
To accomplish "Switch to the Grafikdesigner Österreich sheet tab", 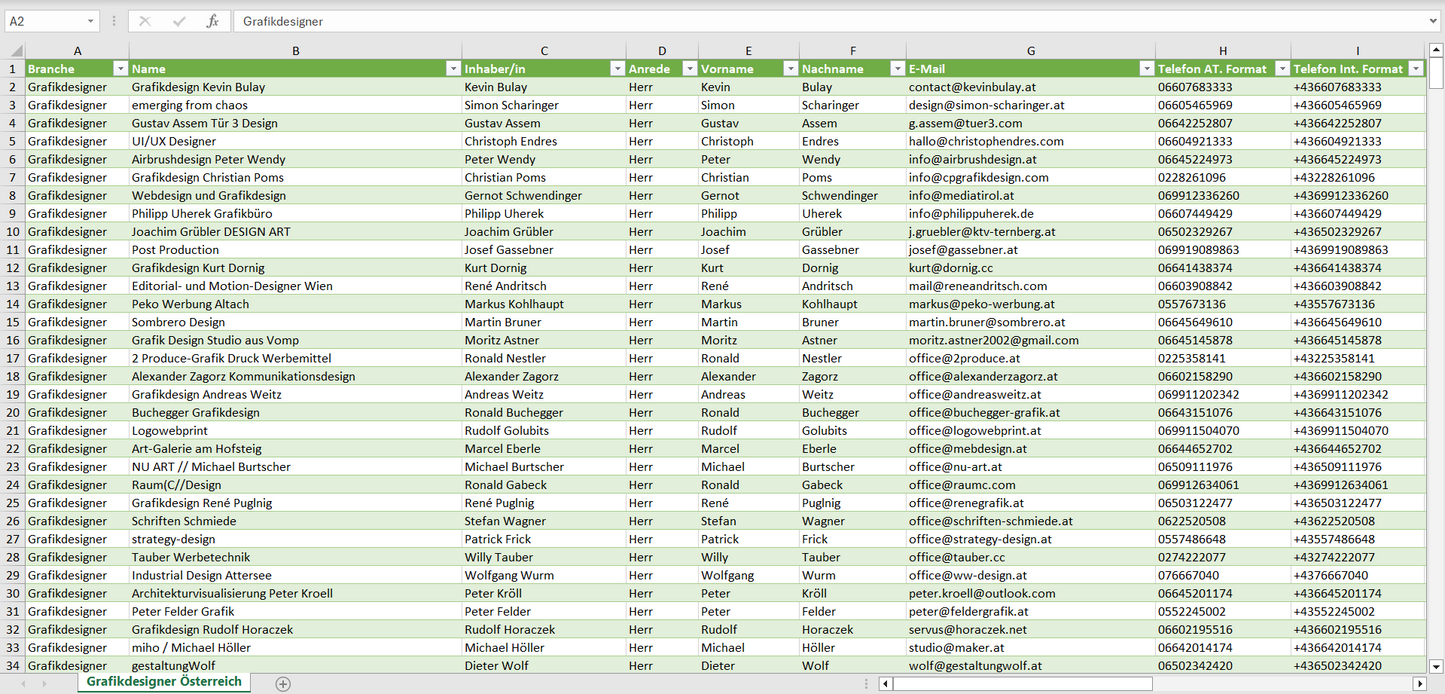I will 164,682.
